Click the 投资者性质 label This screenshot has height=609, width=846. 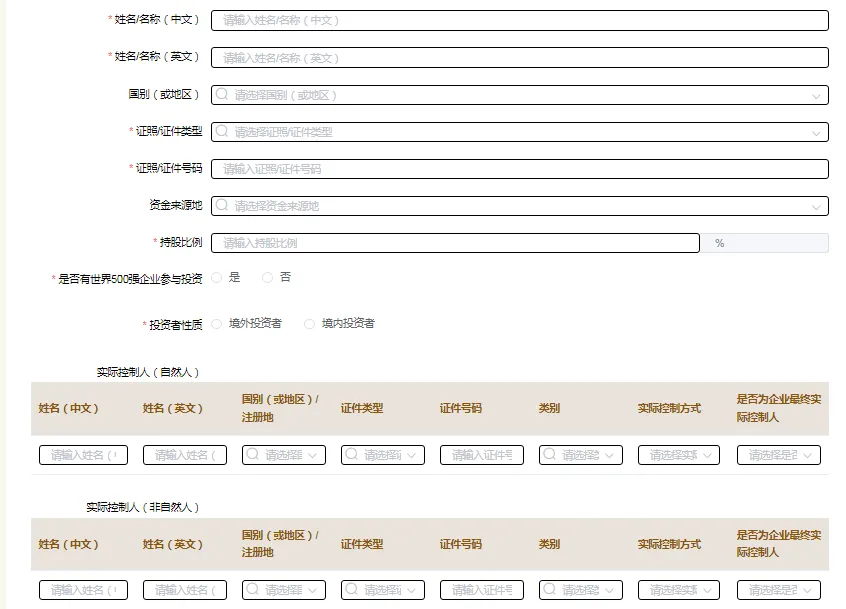(175, 325)
